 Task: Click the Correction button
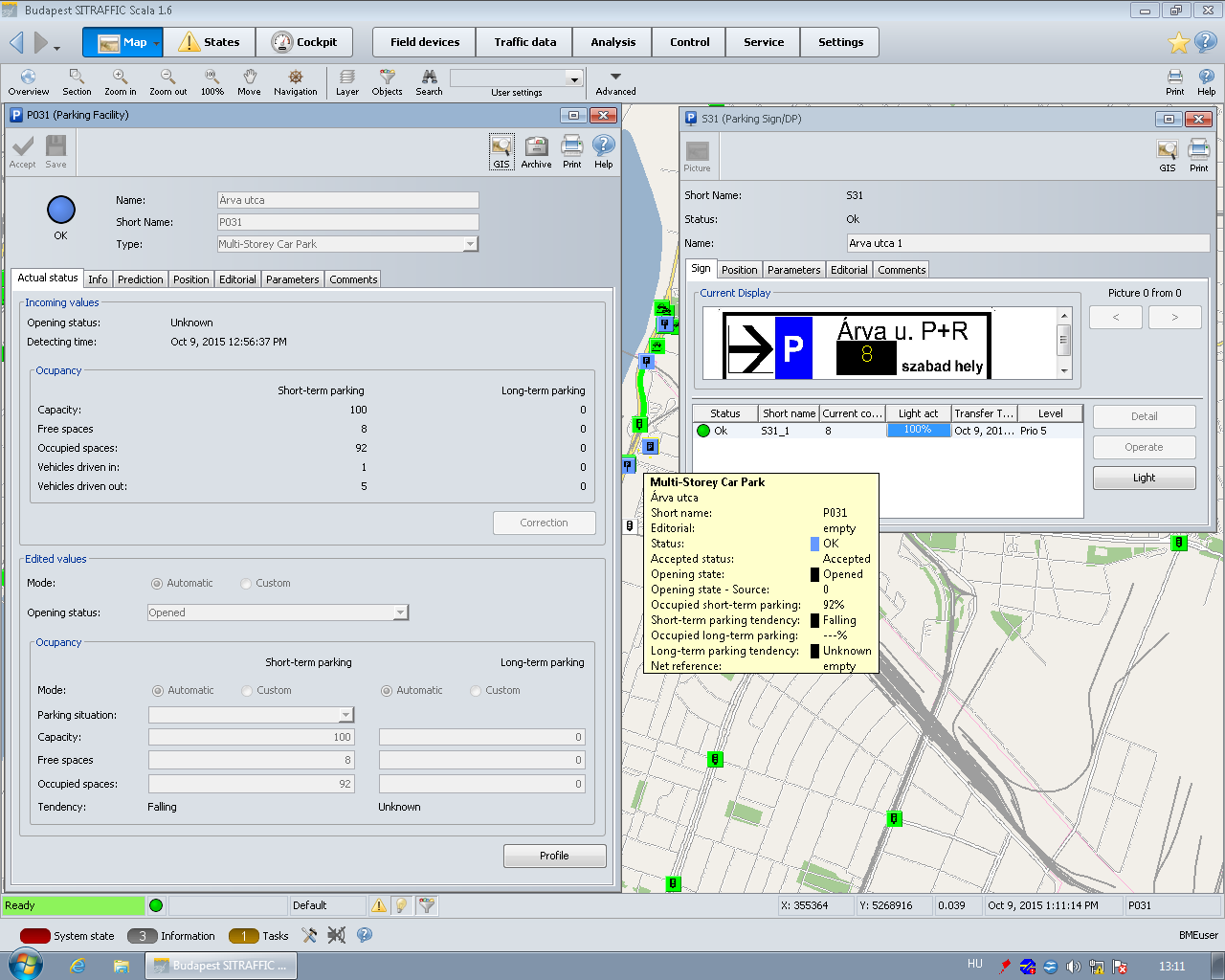544,523
